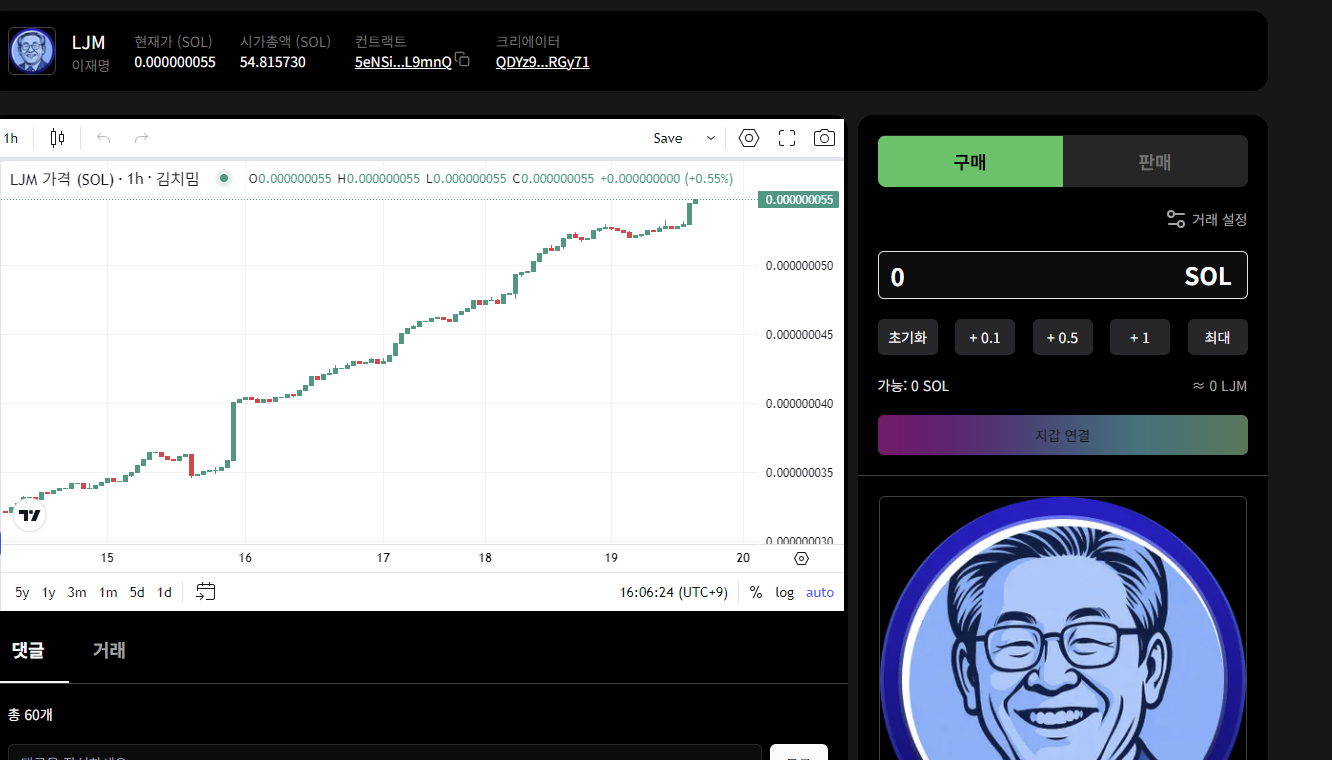1332x760 pixels.
Task: Click the 총 60개 comments count
Action: tap(29, 714)
